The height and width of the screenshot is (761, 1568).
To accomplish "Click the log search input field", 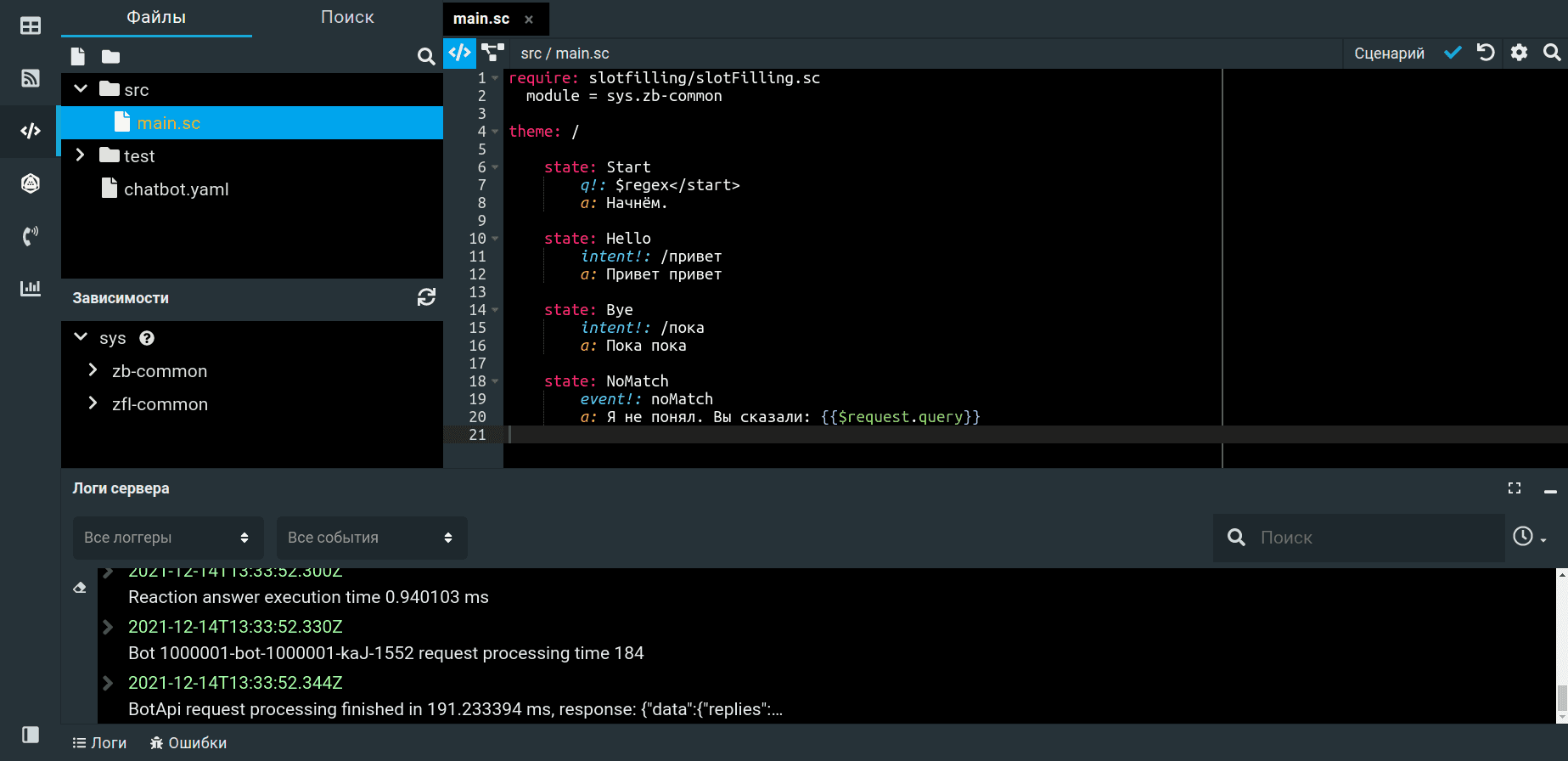I will [x=1358, y=538].
